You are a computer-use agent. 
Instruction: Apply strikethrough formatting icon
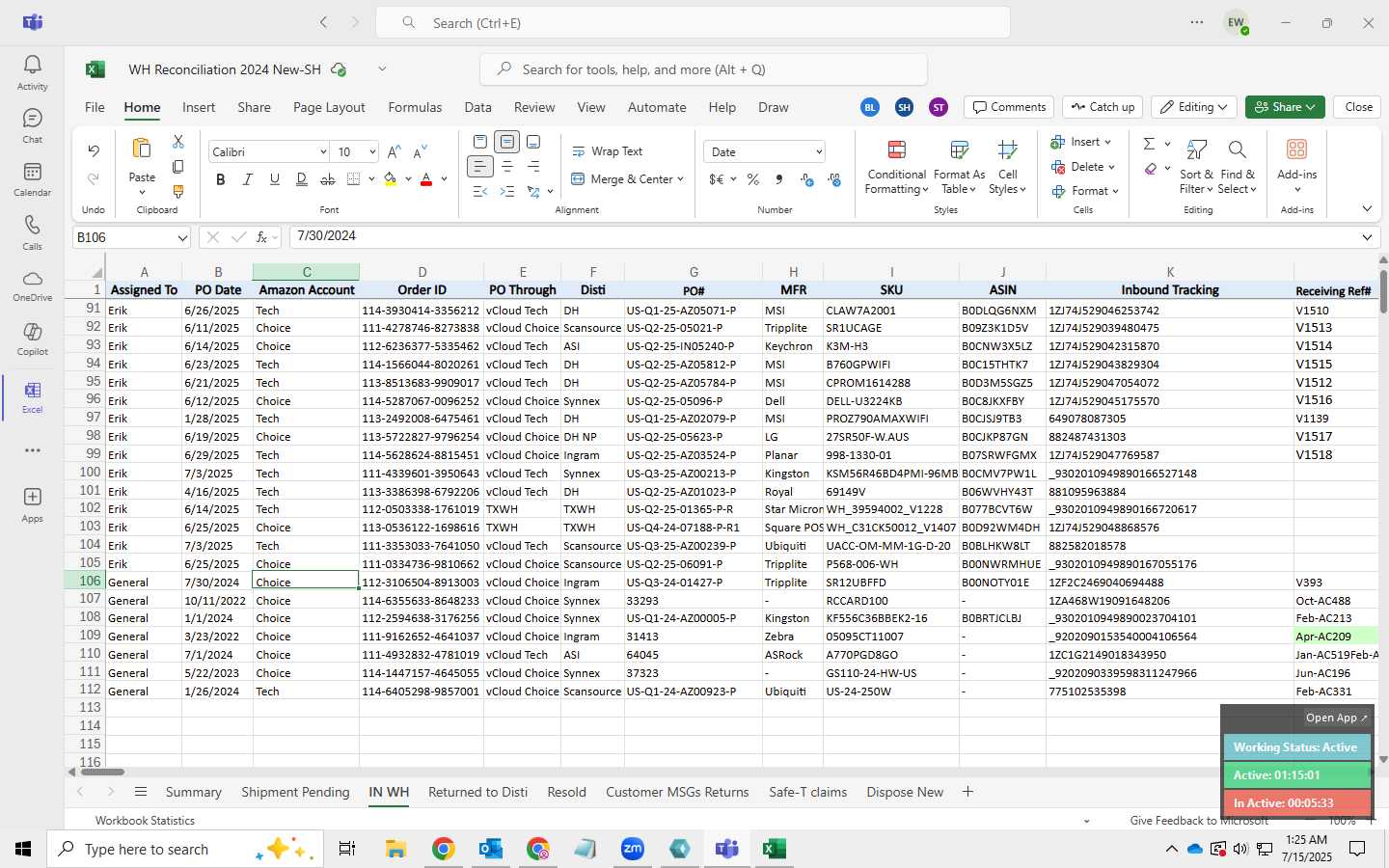coord(328,179)
